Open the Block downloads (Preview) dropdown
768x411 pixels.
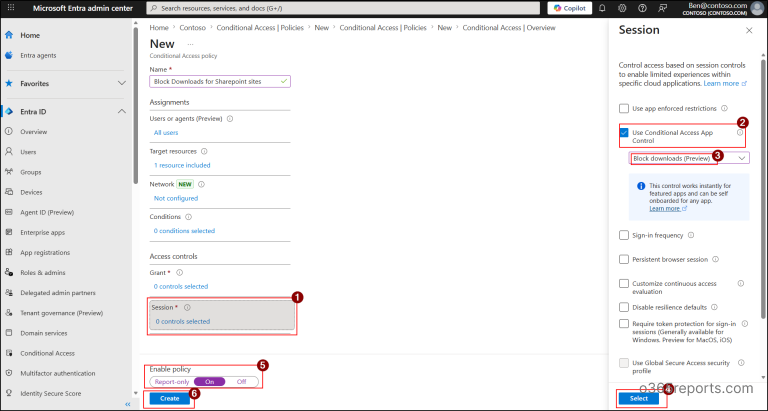(689, 158)
